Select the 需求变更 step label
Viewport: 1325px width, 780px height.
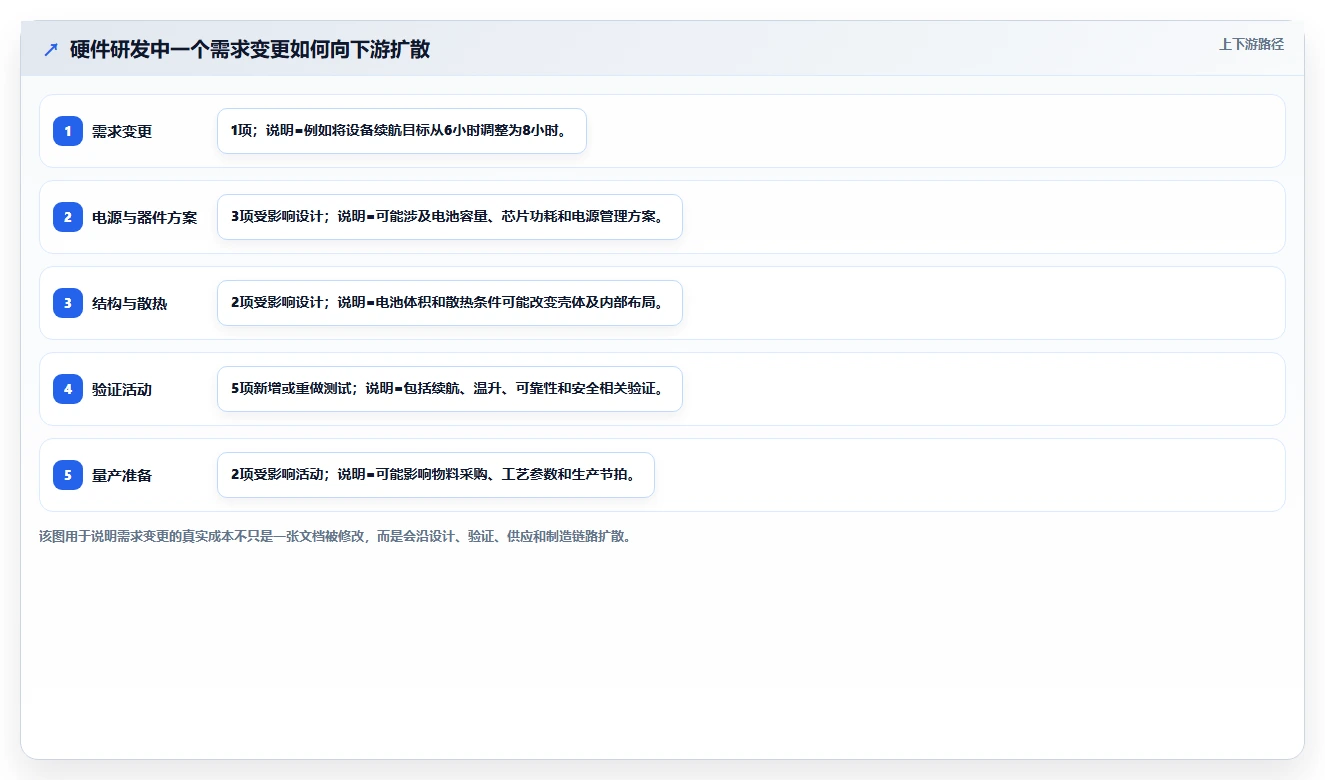[x=122, y=131]
